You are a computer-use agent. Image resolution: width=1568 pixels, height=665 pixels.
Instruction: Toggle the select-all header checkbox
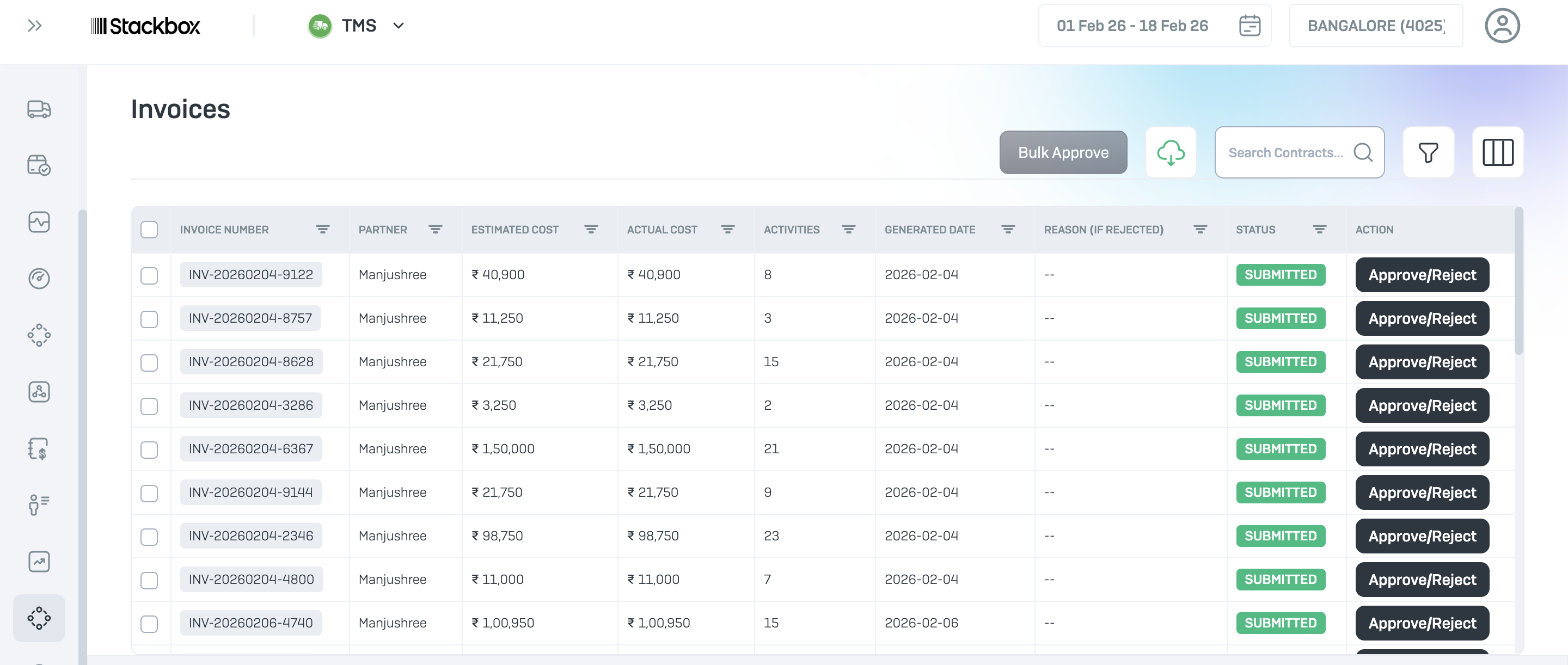[x=149, y=230]
